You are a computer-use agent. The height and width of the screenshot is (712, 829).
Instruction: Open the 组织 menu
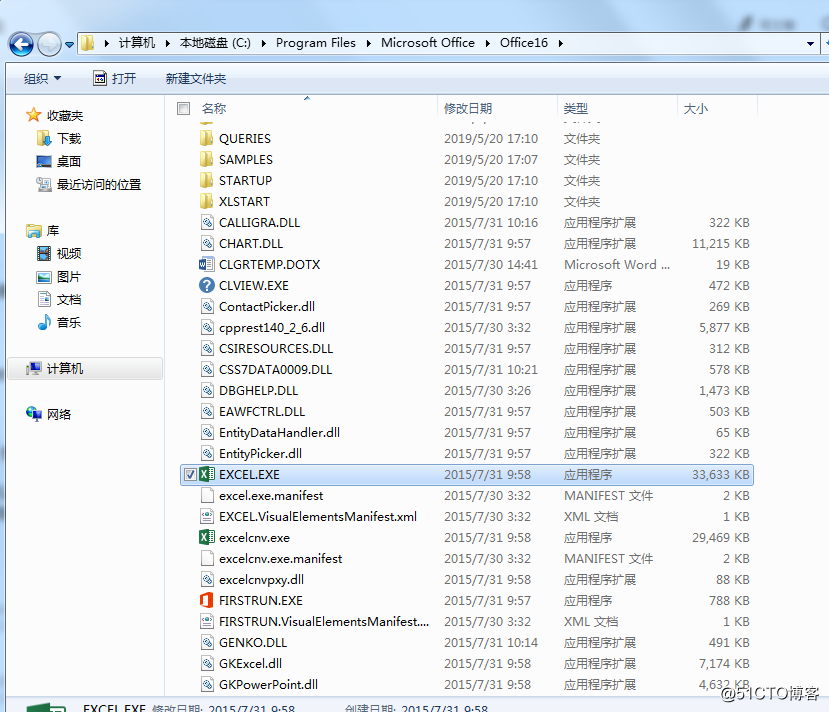pyautogui.click(x=42, y=79)
